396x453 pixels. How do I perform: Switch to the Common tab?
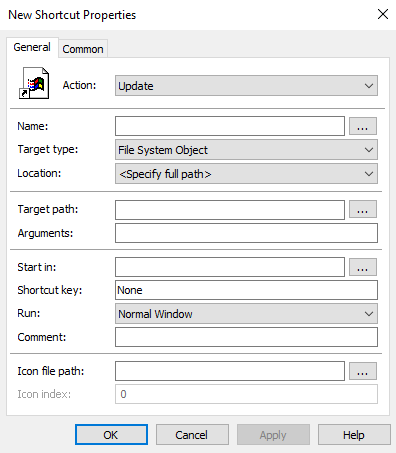83,49
